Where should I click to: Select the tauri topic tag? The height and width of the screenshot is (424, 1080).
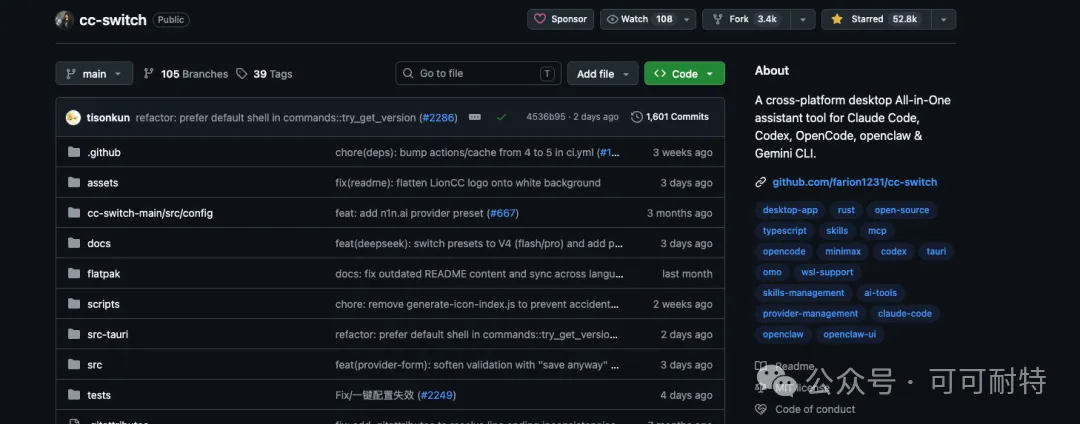[x=936, y=251]
